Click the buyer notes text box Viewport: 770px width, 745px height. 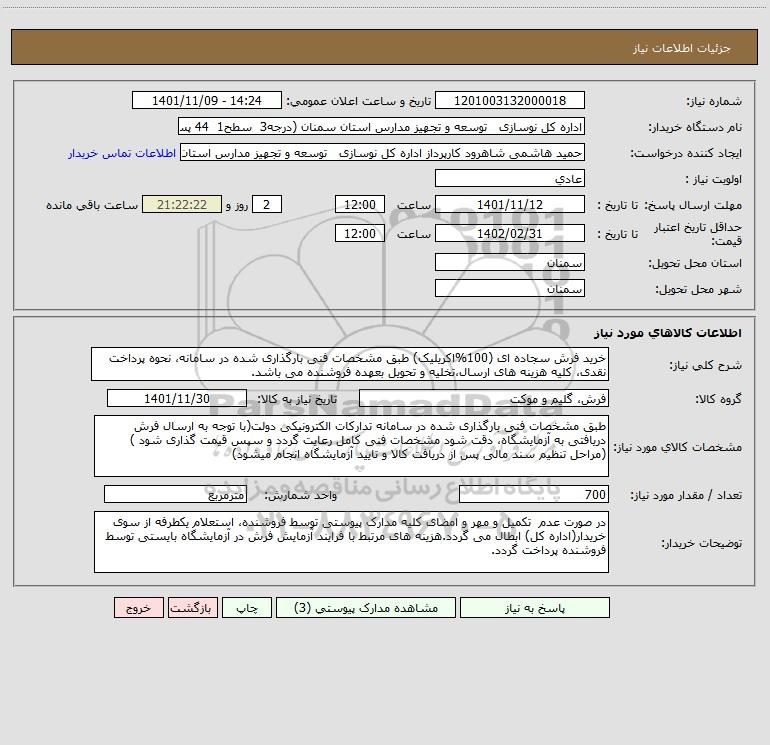coord(351,542)
